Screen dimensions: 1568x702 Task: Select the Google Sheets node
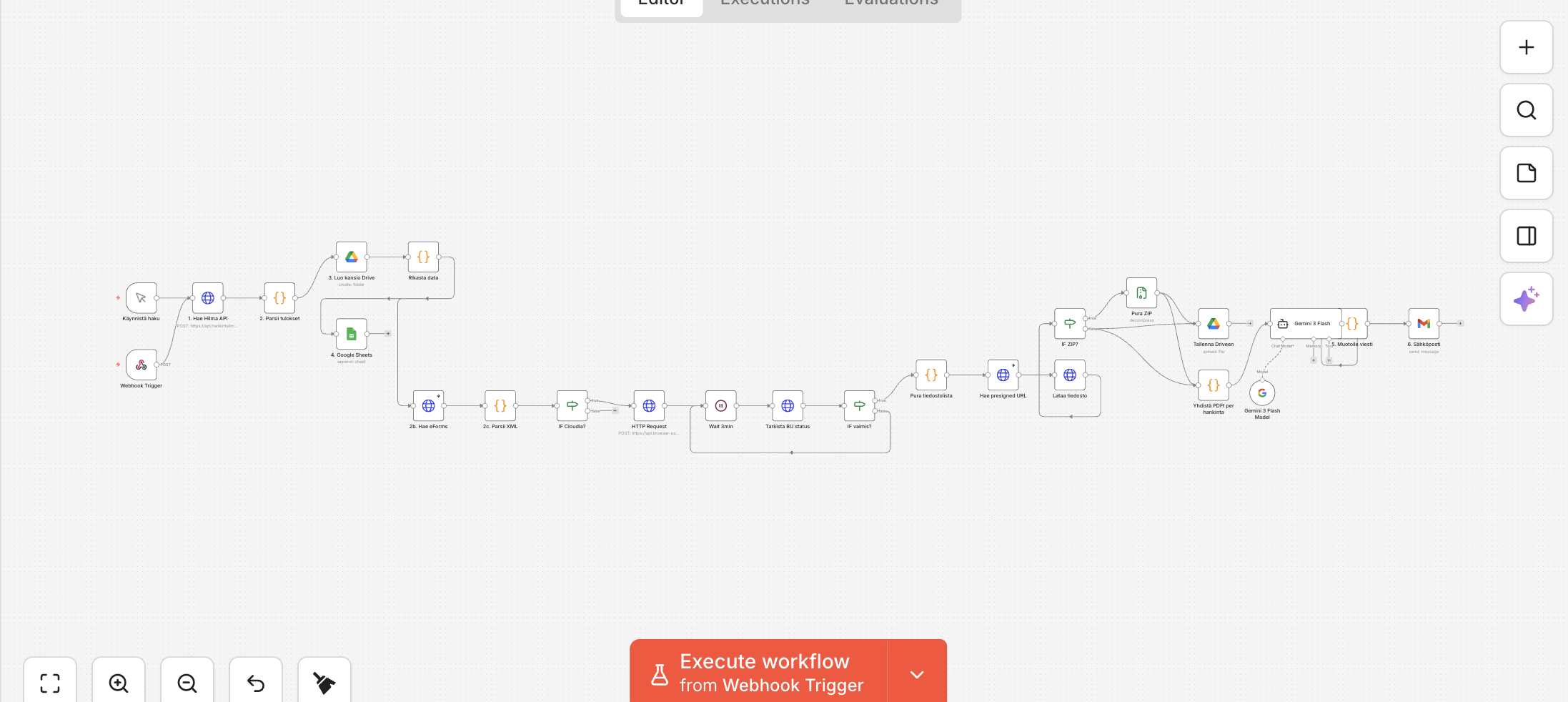(x=351, y=334)
